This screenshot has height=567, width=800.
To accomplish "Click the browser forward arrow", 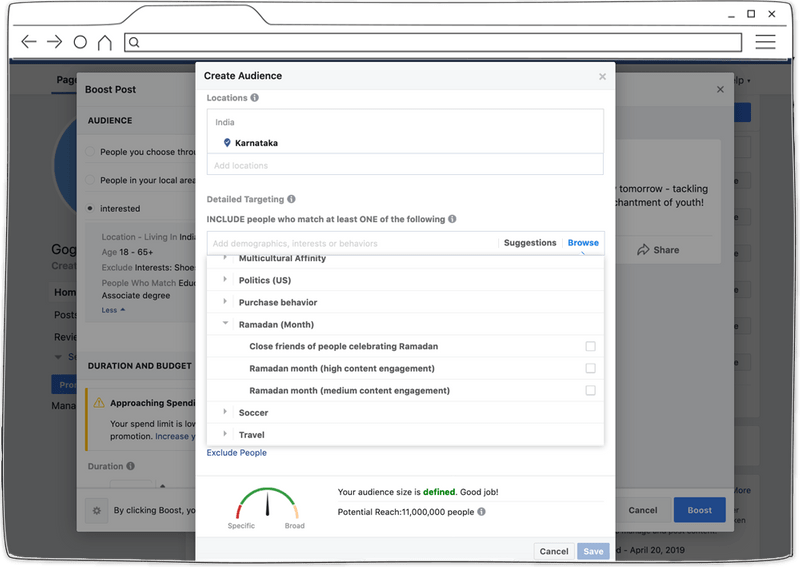I will pos(54,41).
